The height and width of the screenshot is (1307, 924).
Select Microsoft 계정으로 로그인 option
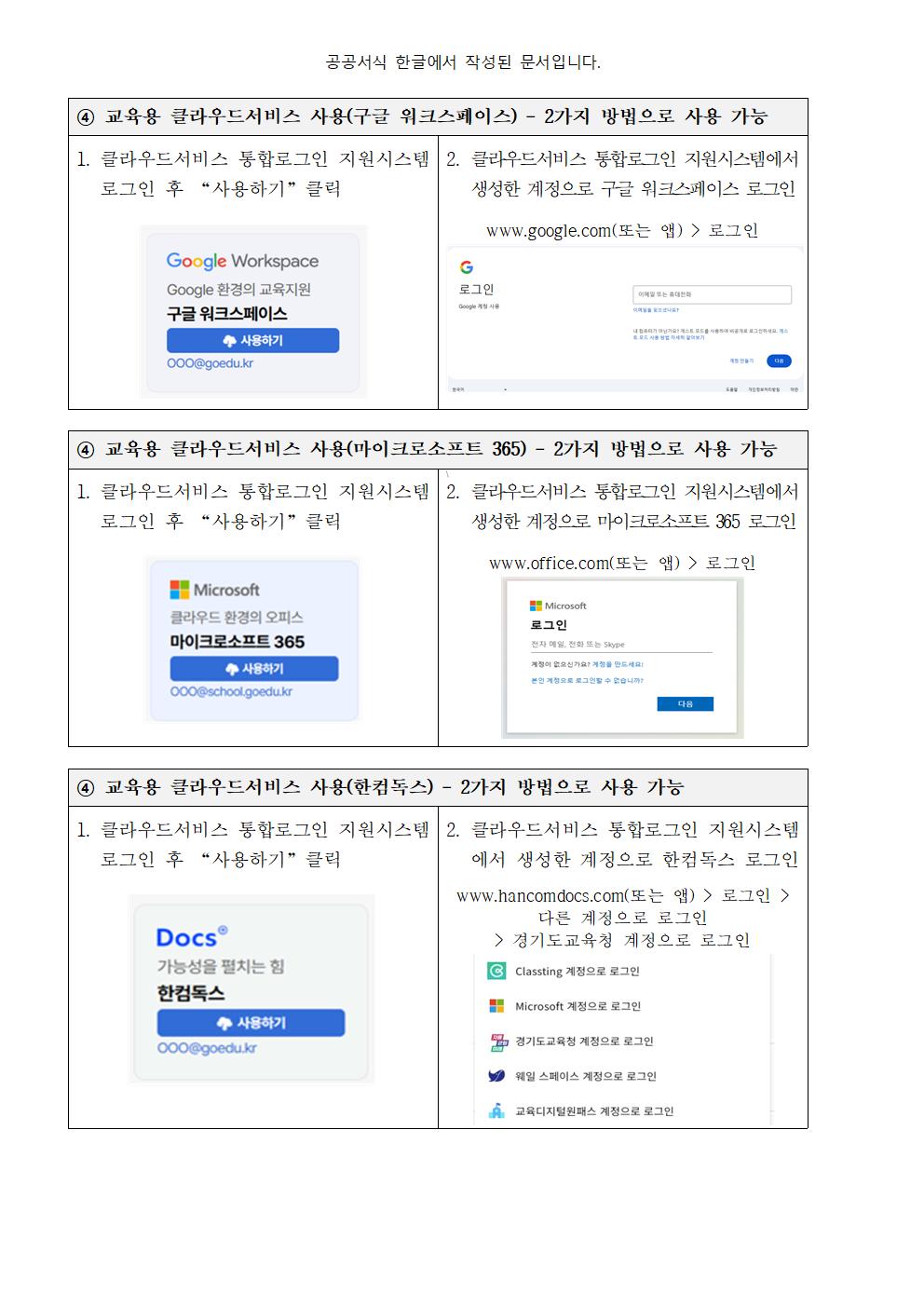[x=564, y=1006]
